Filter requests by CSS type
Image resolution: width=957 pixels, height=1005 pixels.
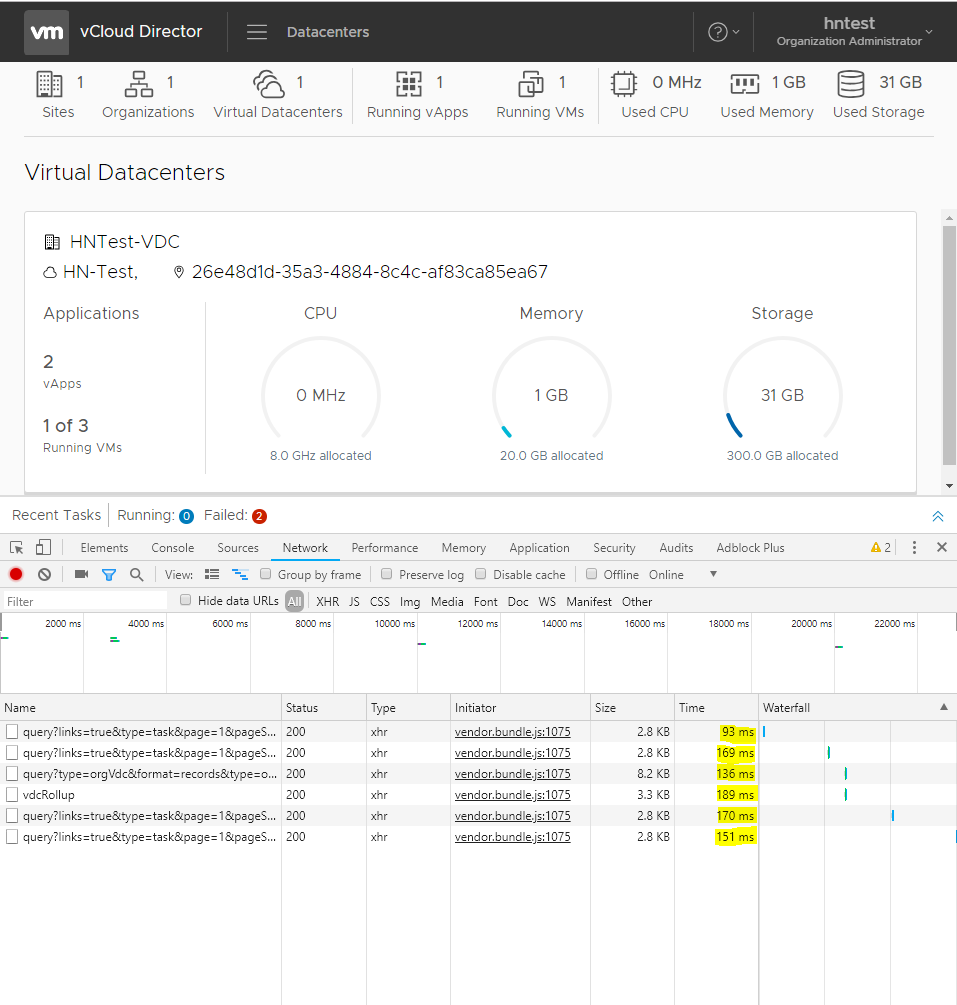coord(379,601)
